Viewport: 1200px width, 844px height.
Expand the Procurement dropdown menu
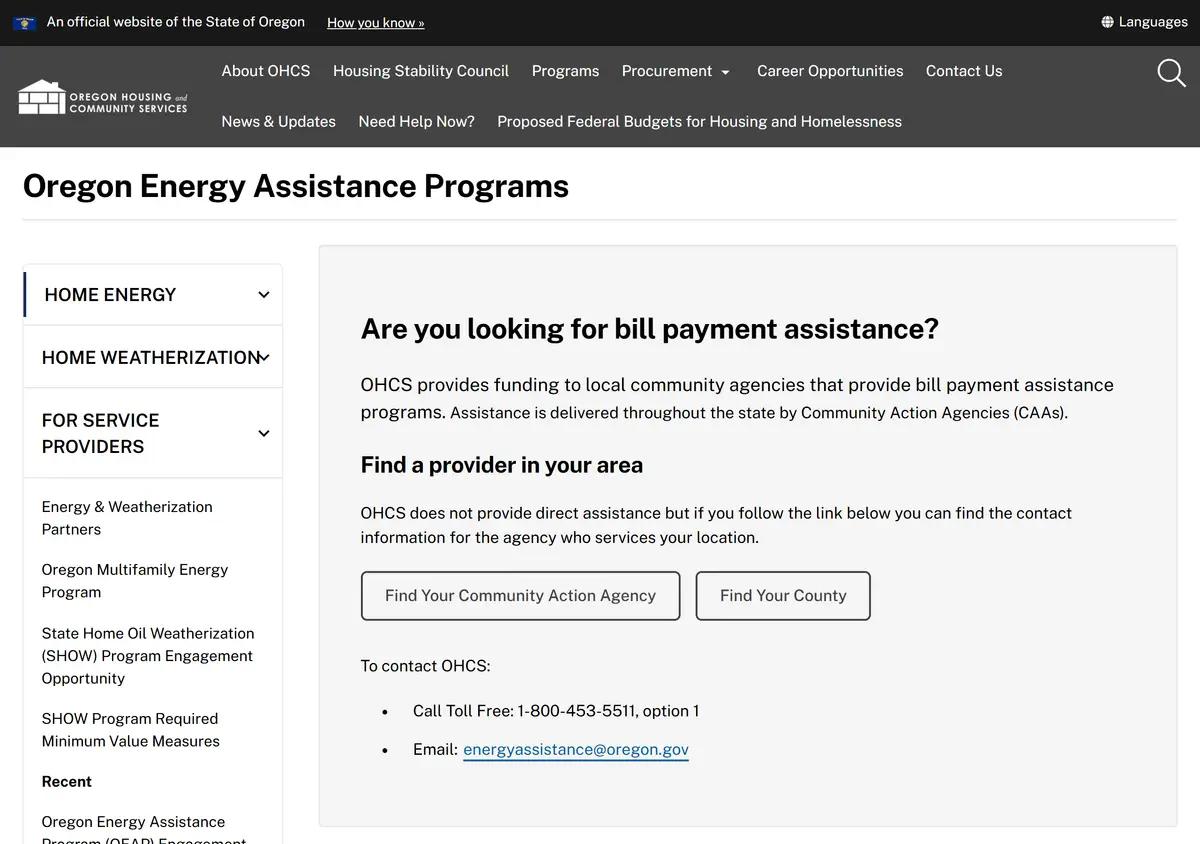[x=676, y=71]
